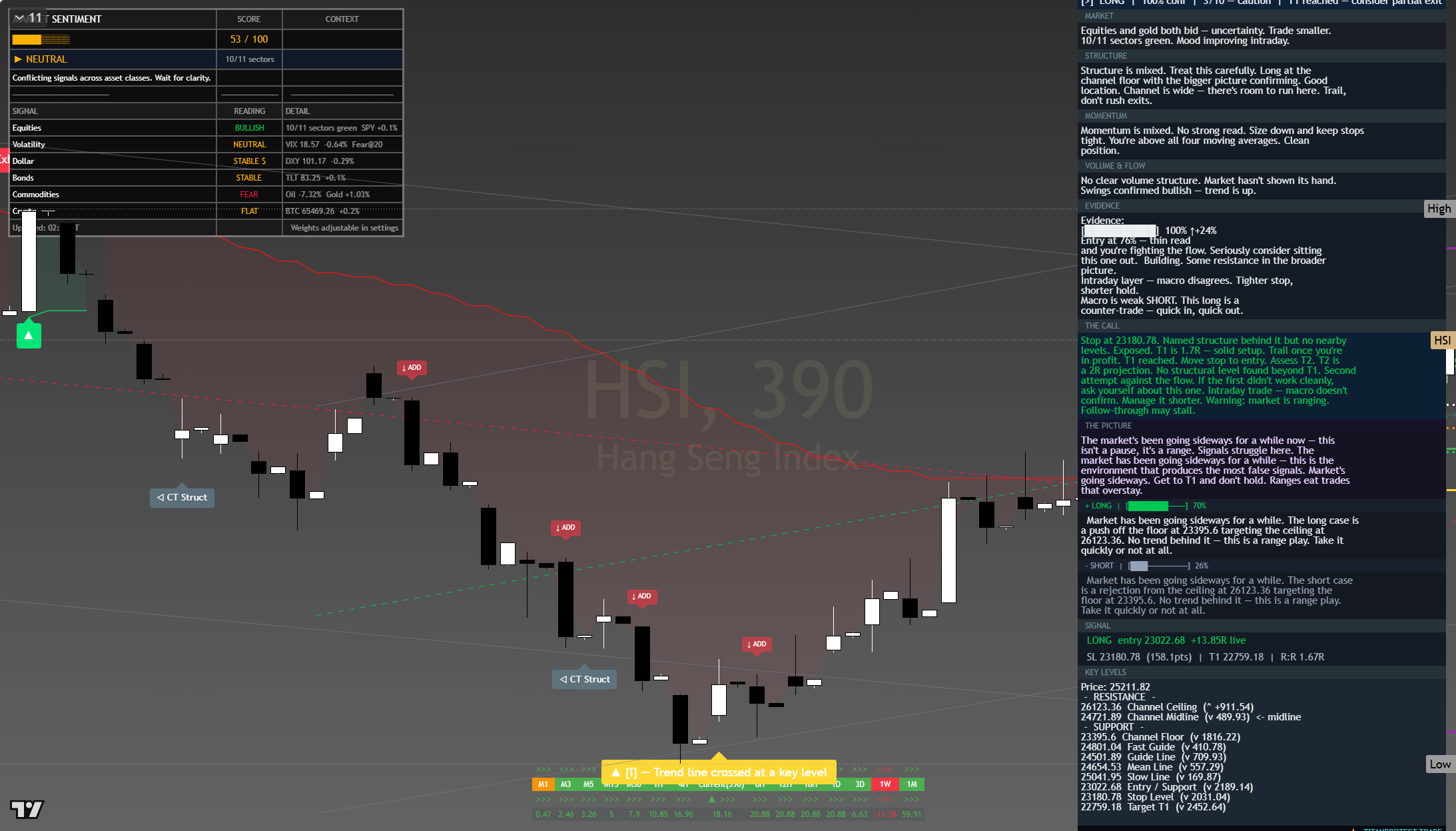Viewport: 1456px width, 831px height.
Task: Click the upper CT Struct label
Action: click(x=182, y=497)
